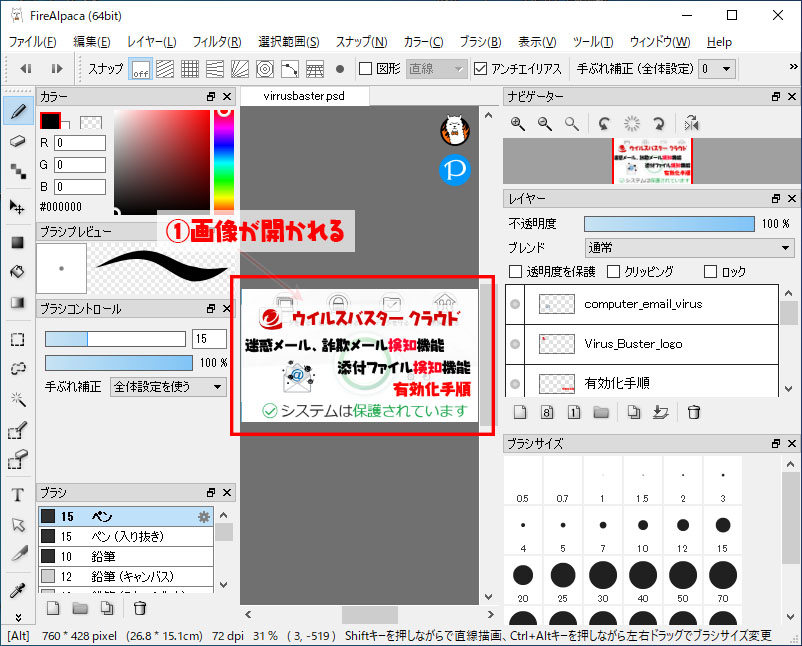Select the 鉛筆 brush size 10
This screenshot has height=646, width=802.
(126, 556)
